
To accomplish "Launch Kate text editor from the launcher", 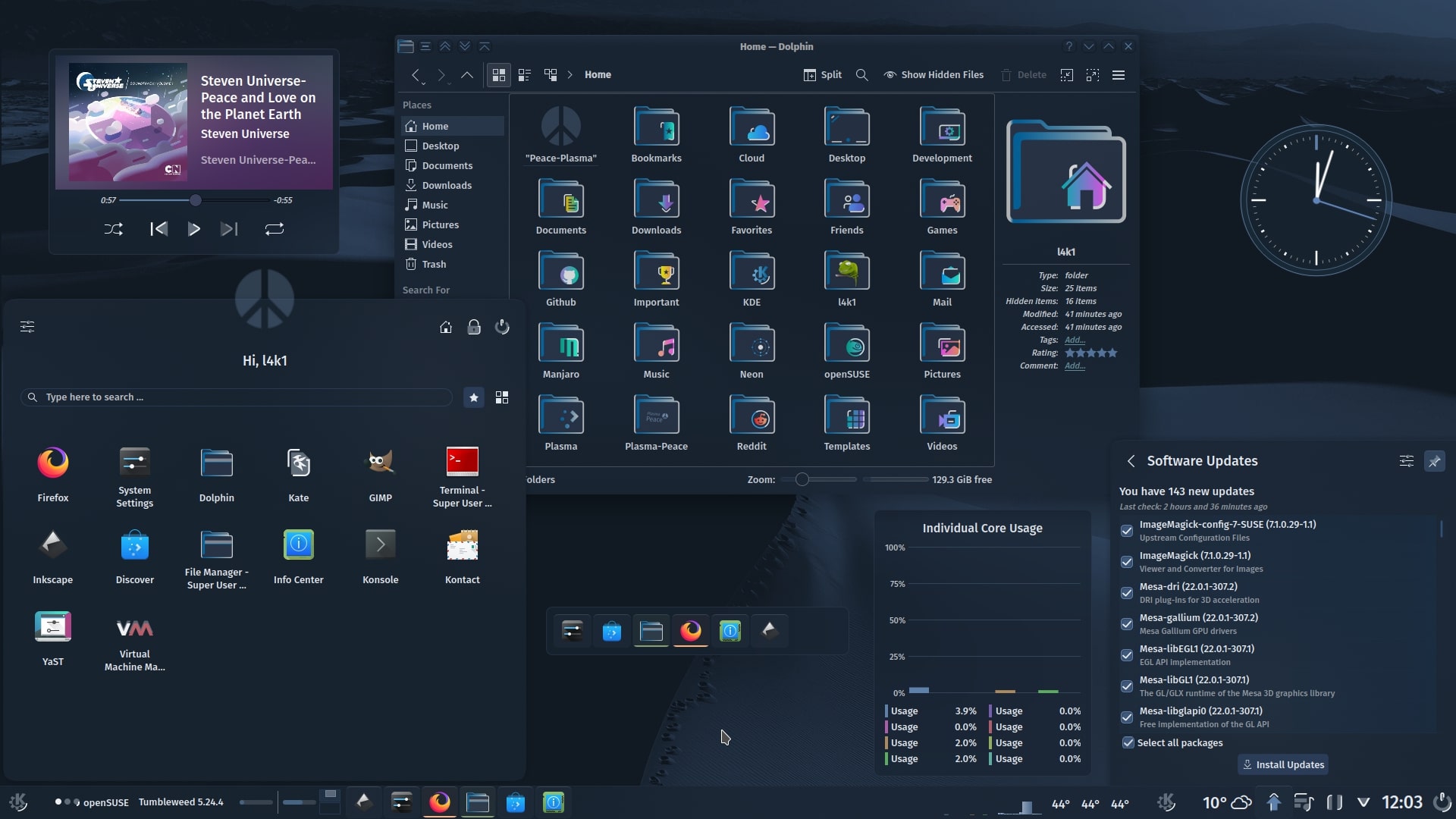I will pyautogui.click(x=299, y=474).
